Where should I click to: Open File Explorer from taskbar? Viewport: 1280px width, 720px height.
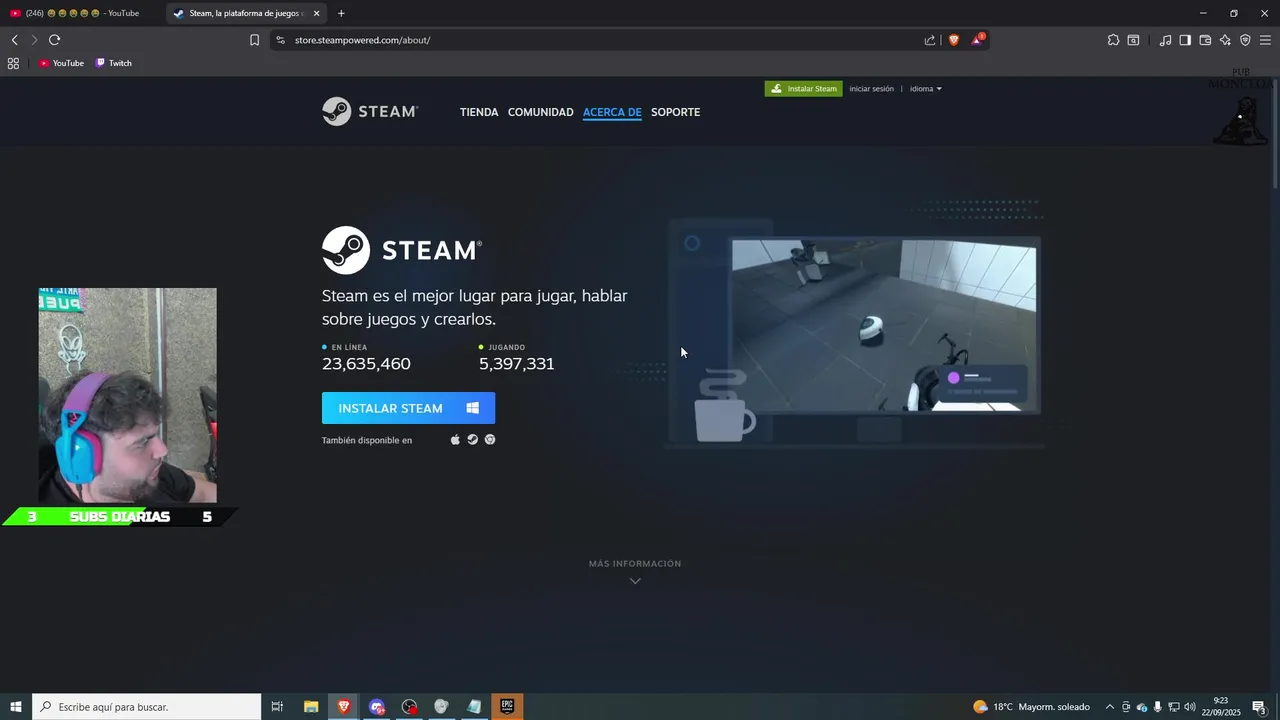point(311,707)
